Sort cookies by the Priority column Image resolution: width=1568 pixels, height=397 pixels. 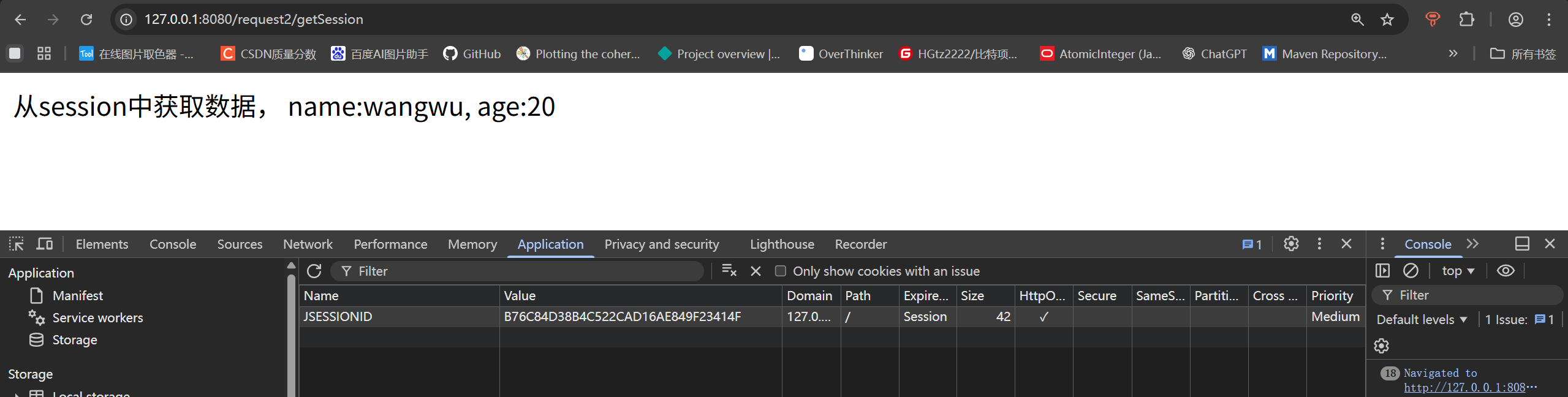click(1336, 296)
